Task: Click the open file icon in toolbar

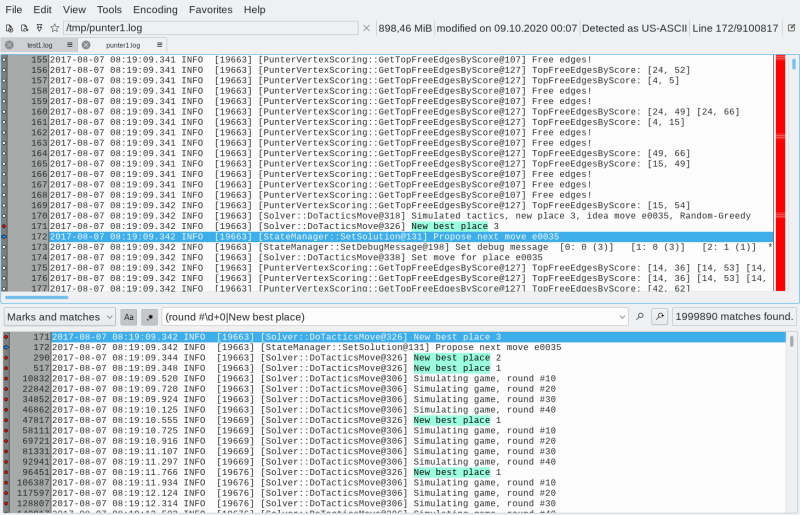Action: [8, 29]
